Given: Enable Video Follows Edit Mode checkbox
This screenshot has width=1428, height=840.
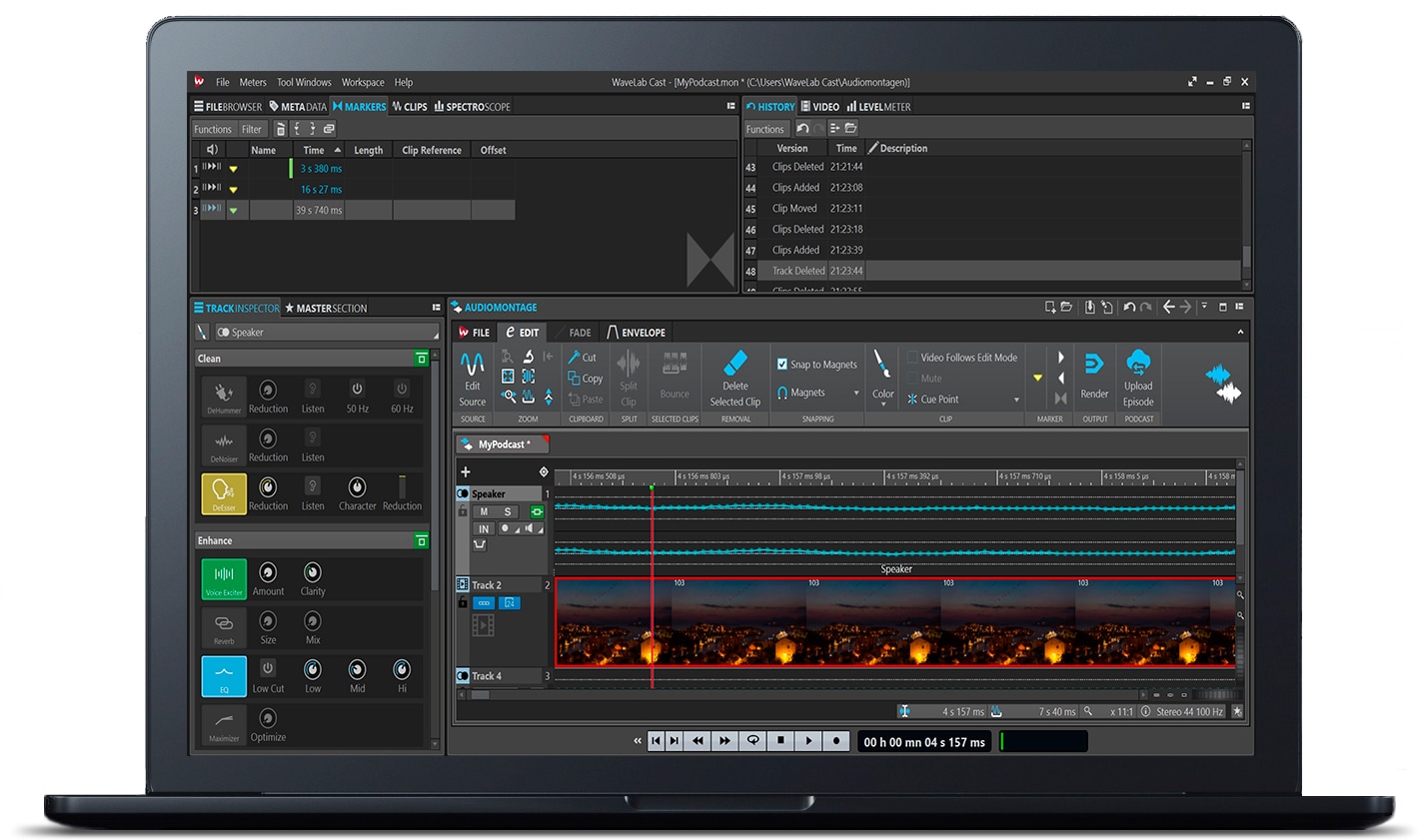Looking at the screenshot, I should (x=912, y=358).
